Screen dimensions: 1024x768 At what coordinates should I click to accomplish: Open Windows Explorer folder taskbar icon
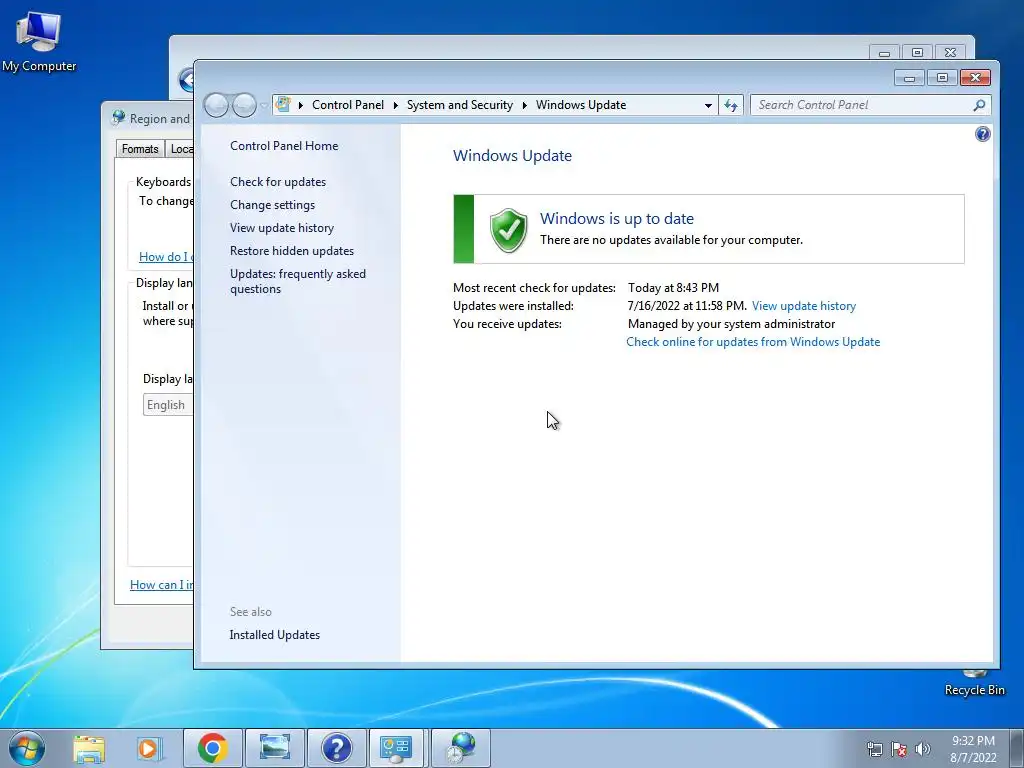(89, 748)
